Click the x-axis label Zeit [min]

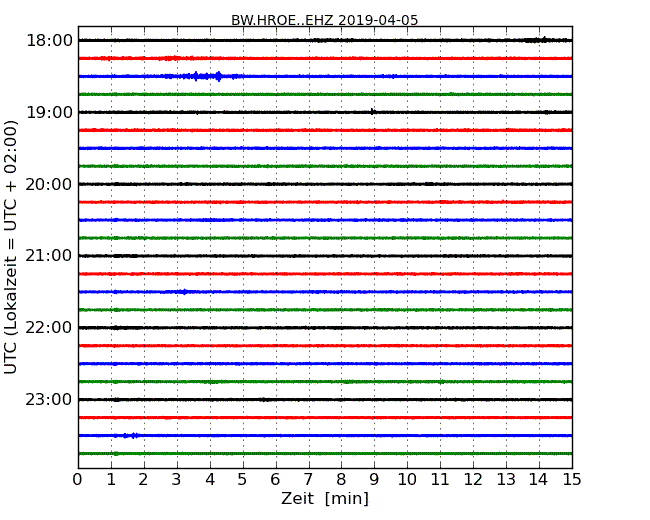pos(325,498)
